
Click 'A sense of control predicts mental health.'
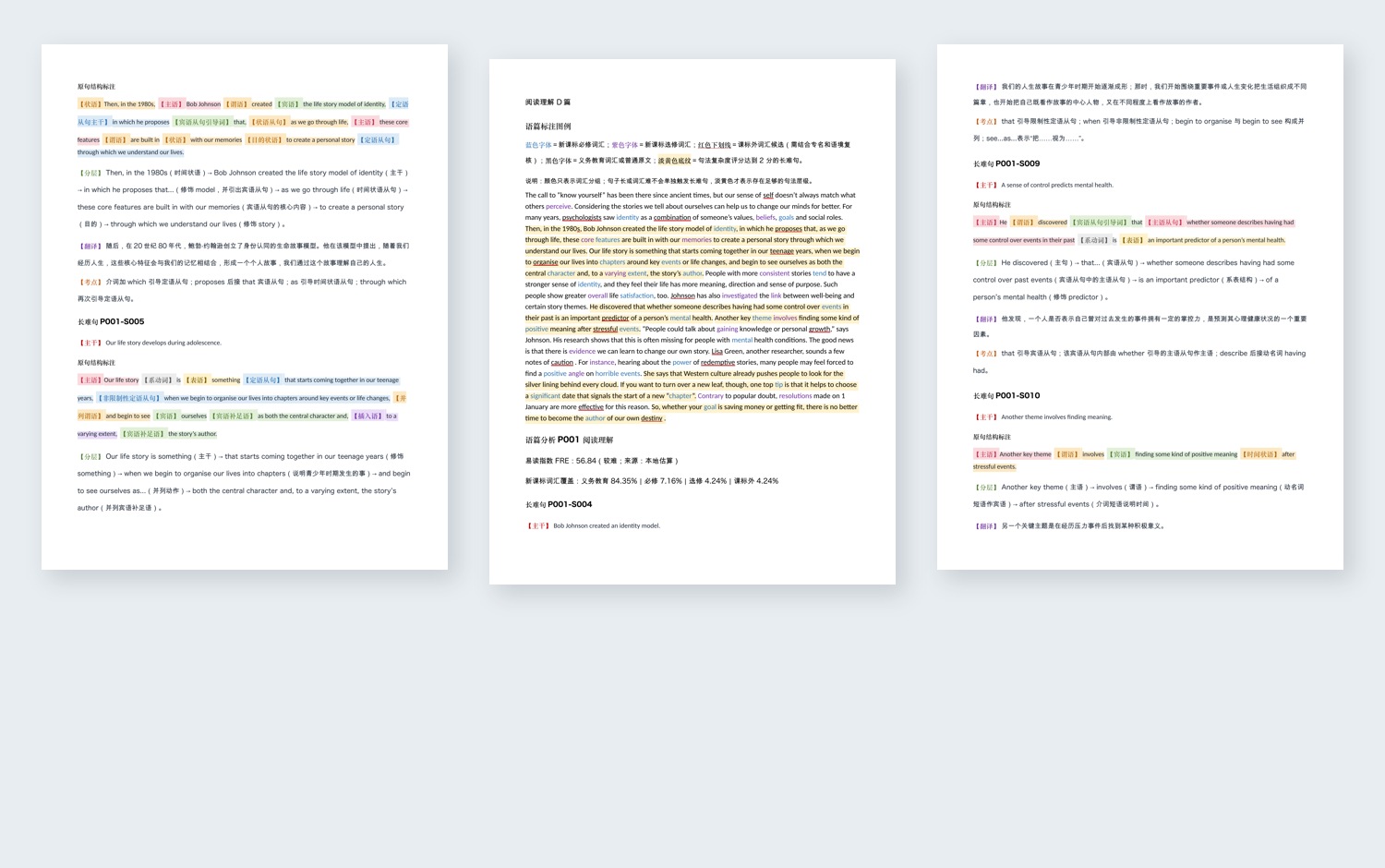point(1057,185)
